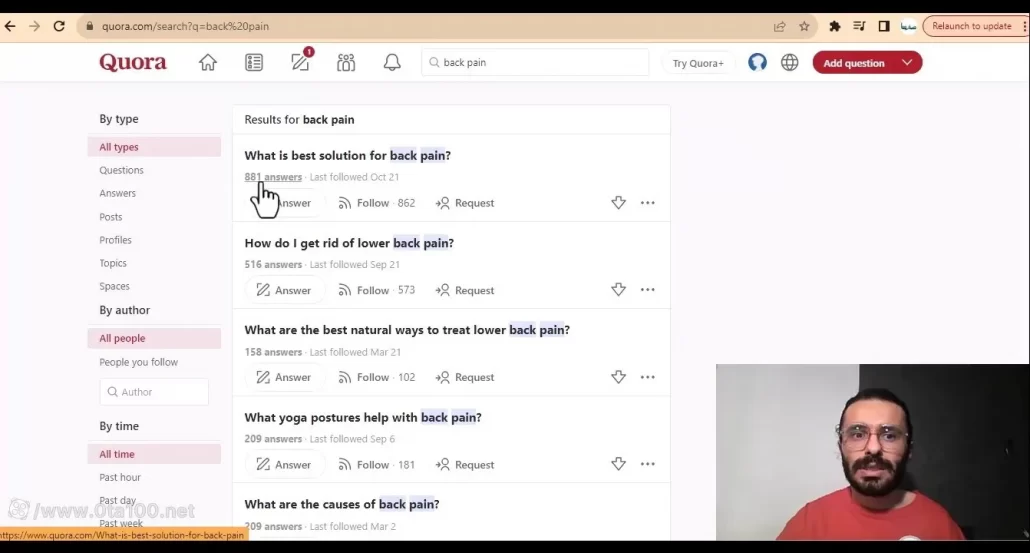This screenshot has width=1030, height=553.
Task: Bookmark this page with the star icon
Action: coord(804,27)
